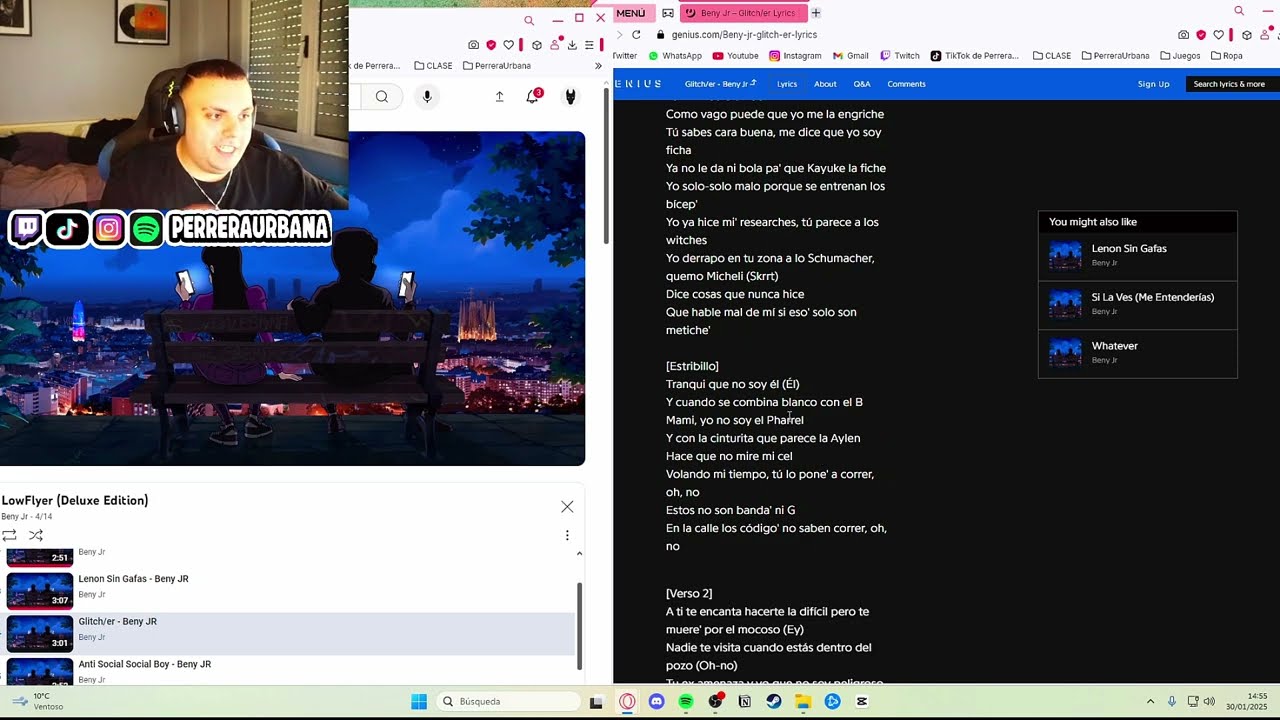Click snapshot camera icon in Genius browser

coord(1184,35)
